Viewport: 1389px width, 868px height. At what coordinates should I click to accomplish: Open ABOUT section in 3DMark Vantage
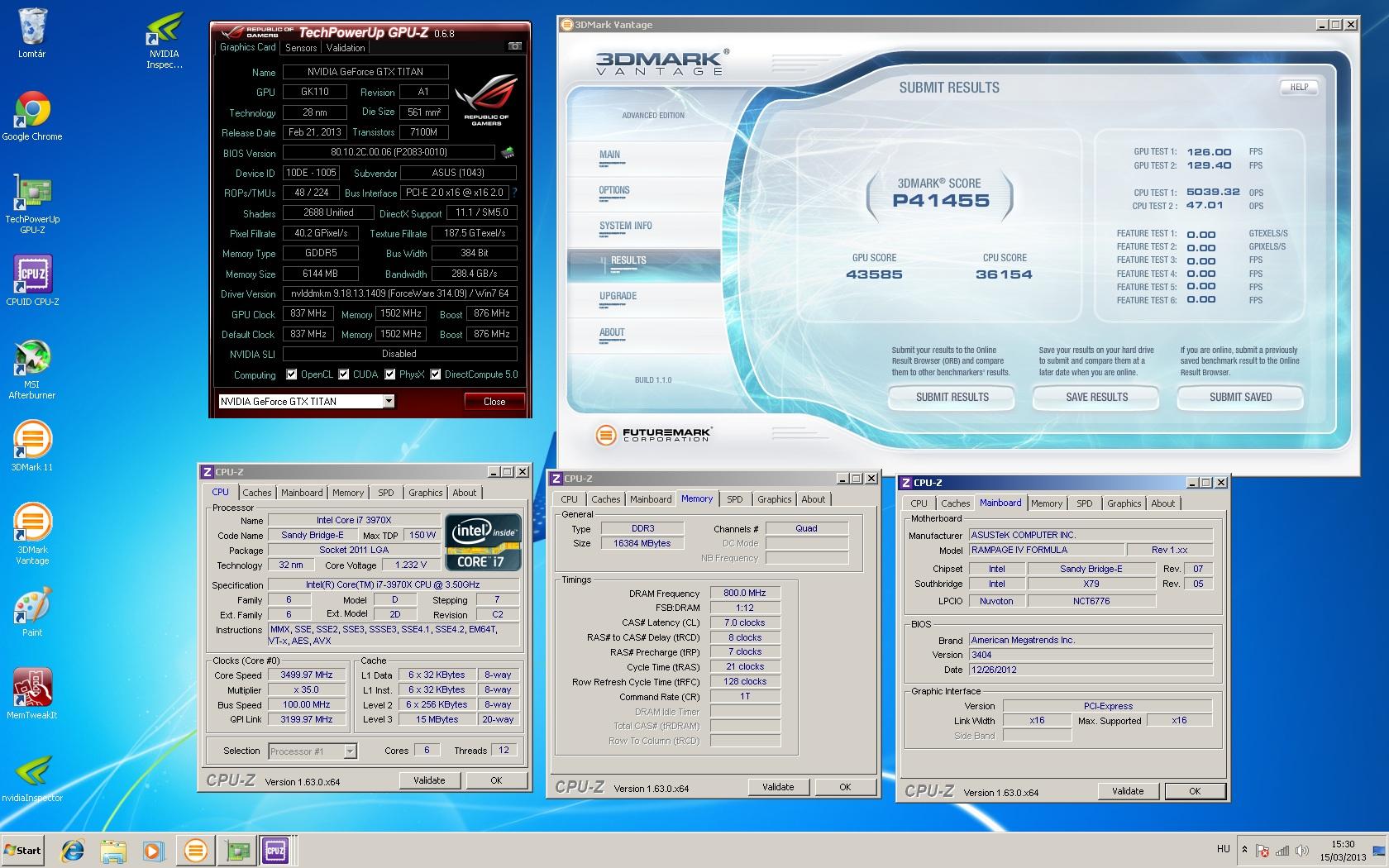click(x=612, y=332)
